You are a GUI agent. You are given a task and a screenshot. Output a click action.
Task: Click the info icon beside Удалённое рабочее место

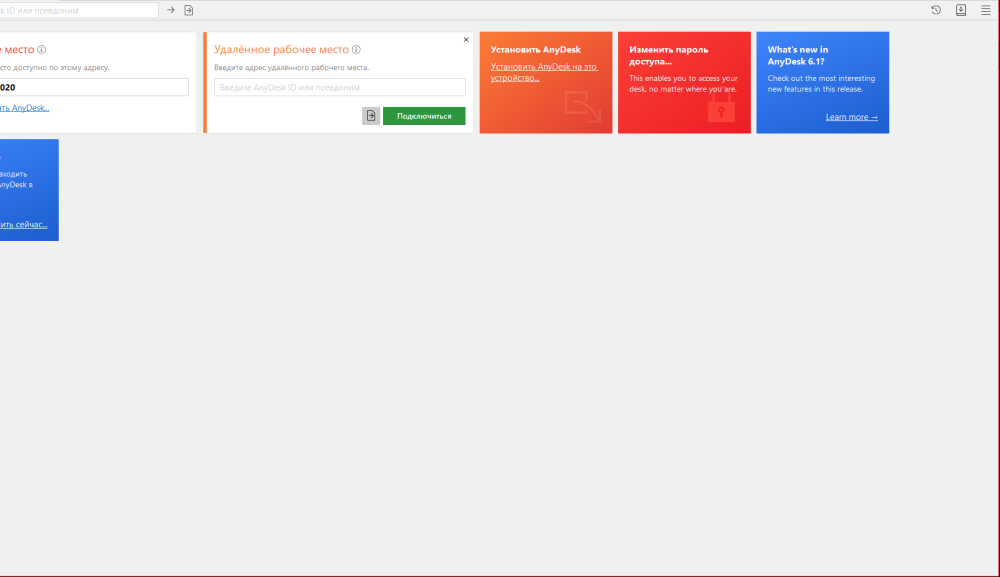(357, 49)
